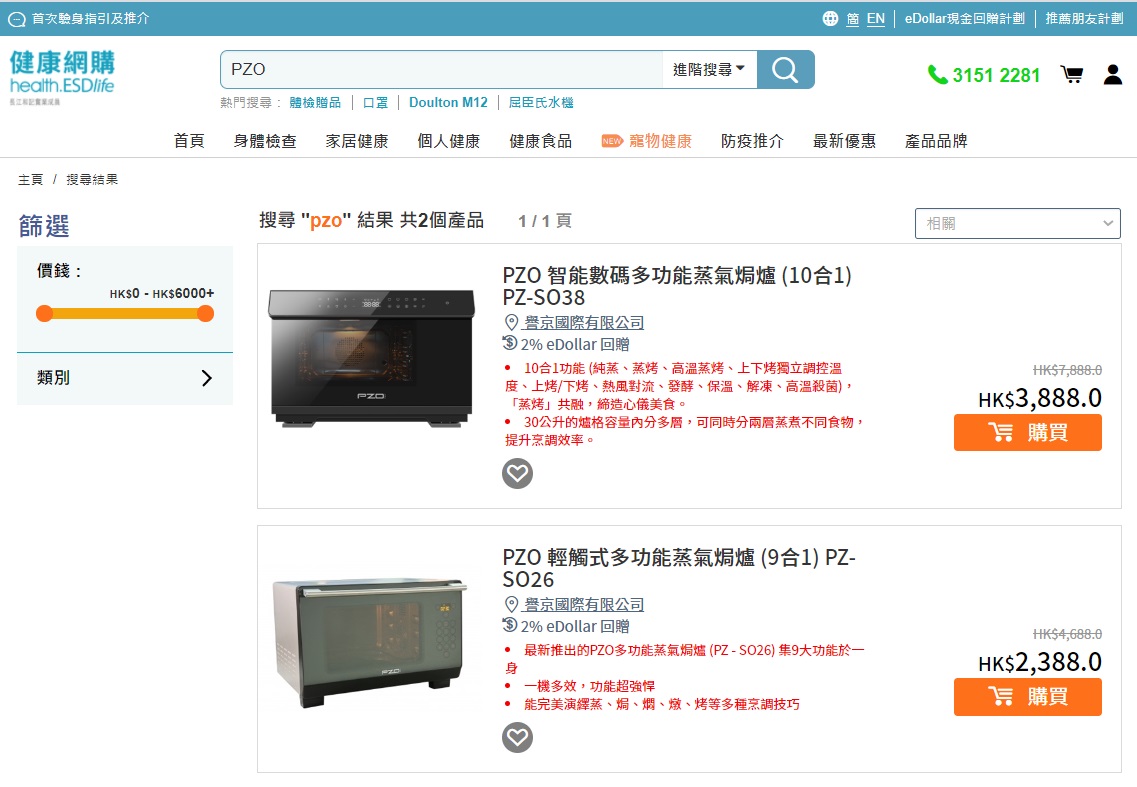This screenshot has width=1137, height=787.
Task: Click eDollar rebate icon on PZ-SO38
Action: point(510,343)
